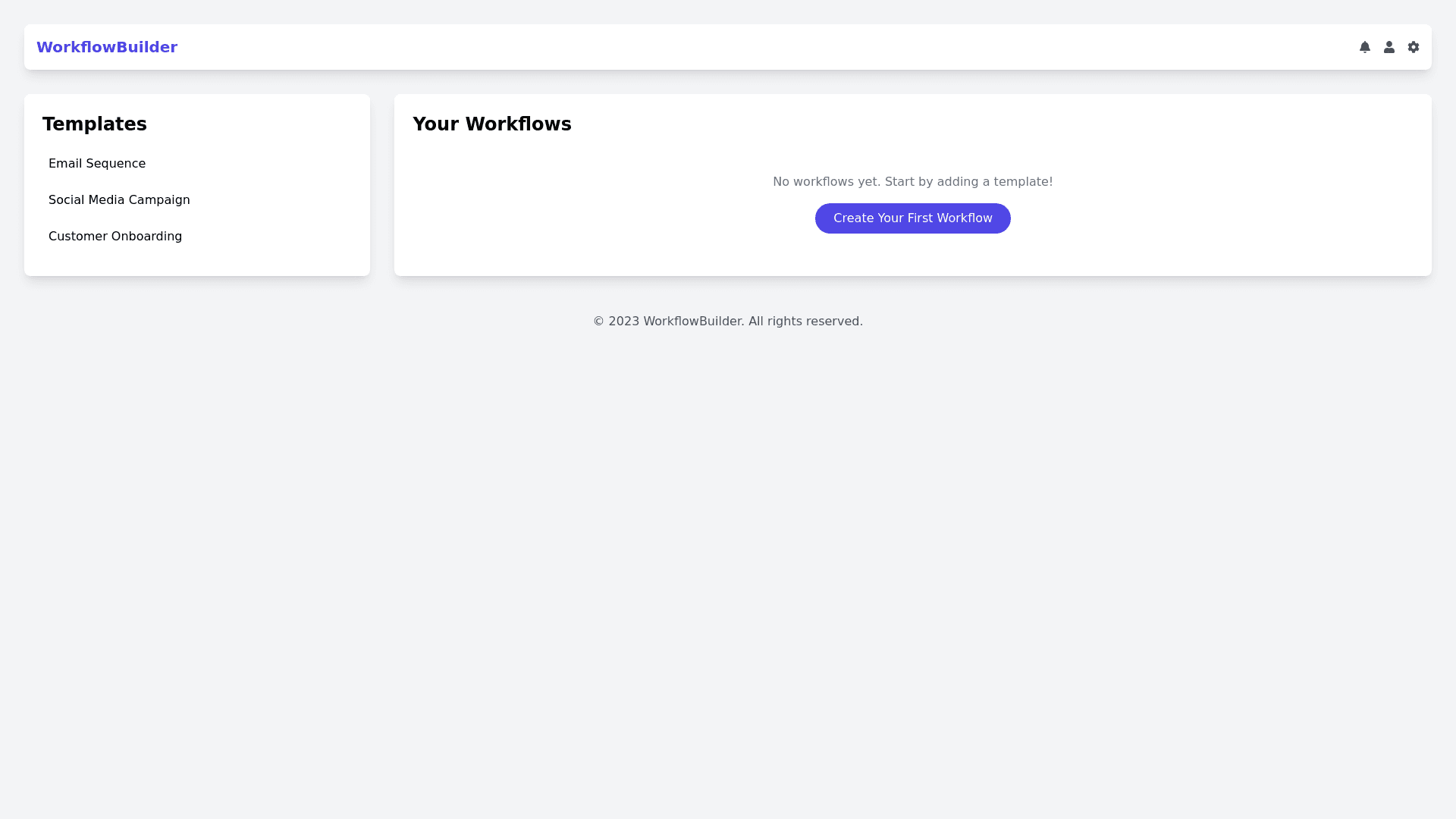Choose the Customer Onboarding template

[115, 237]
